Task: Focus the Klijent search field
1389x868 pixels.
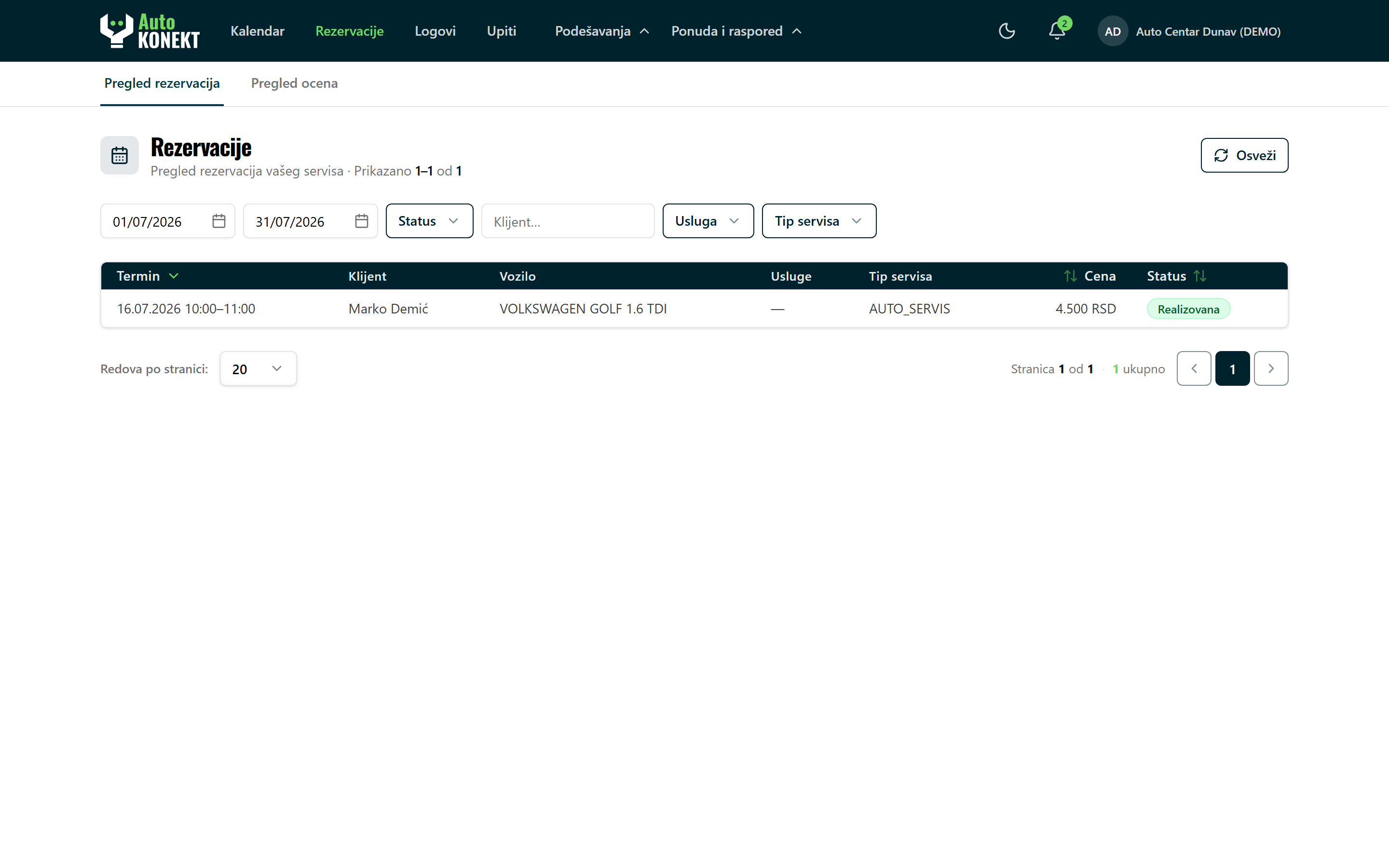Action: click(568, 221)
